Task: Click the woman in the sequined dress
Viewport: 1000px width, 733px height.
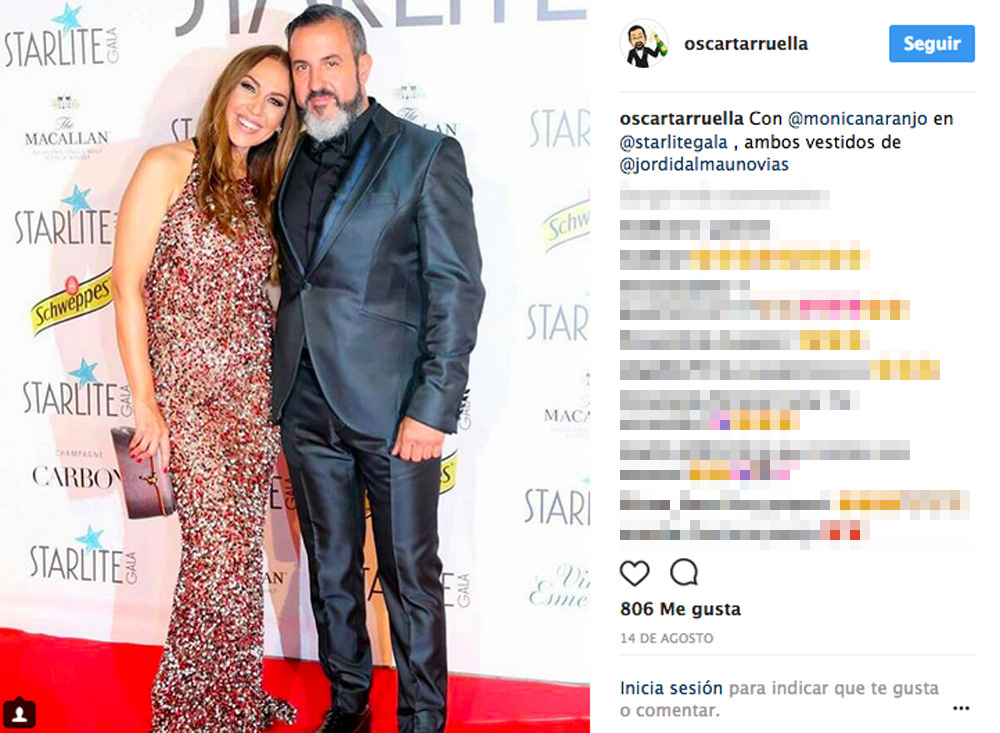Action: click(204, 383)
